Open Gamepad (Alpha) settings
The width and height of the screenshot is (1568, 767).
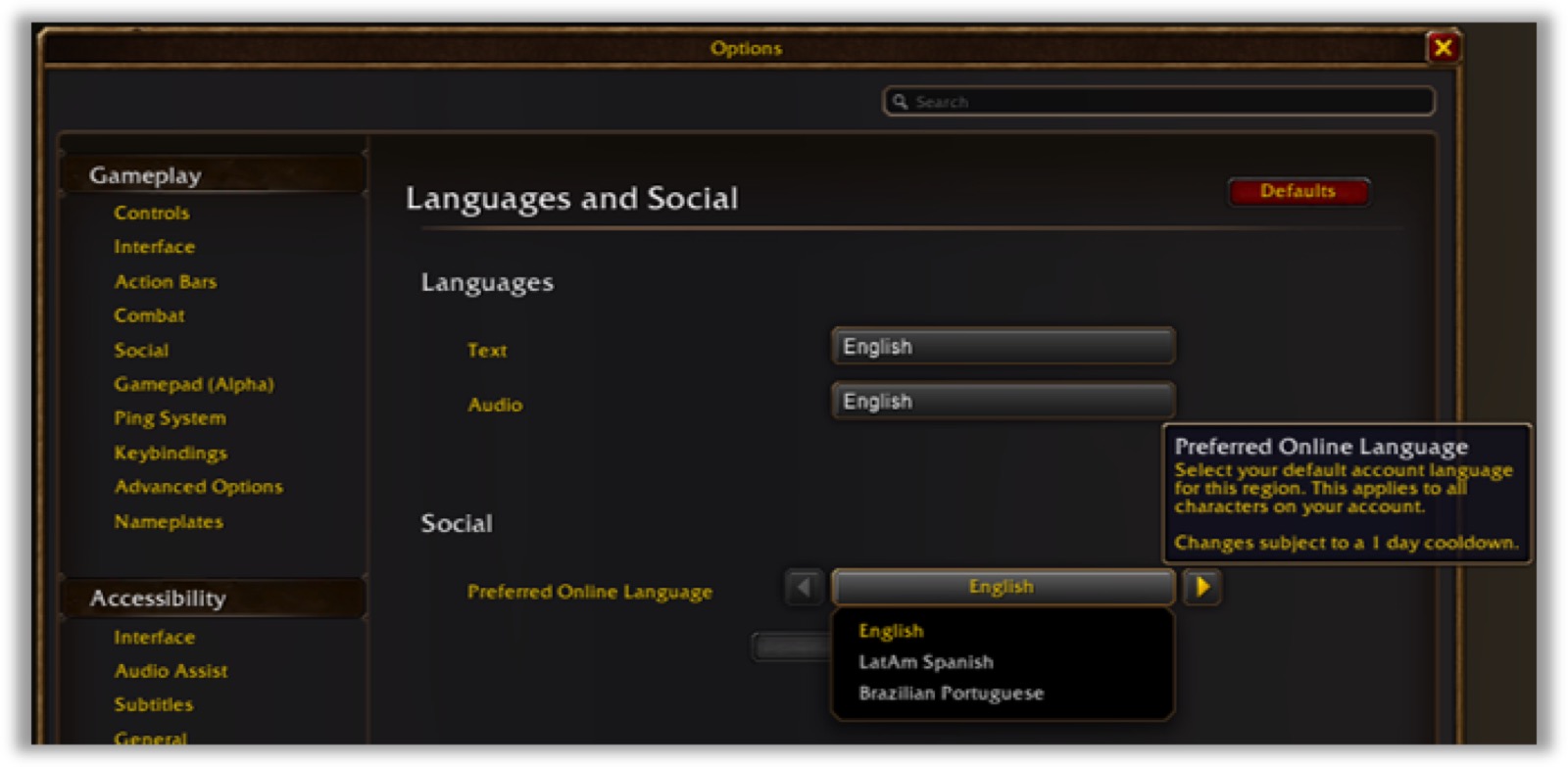click(193, 384)
